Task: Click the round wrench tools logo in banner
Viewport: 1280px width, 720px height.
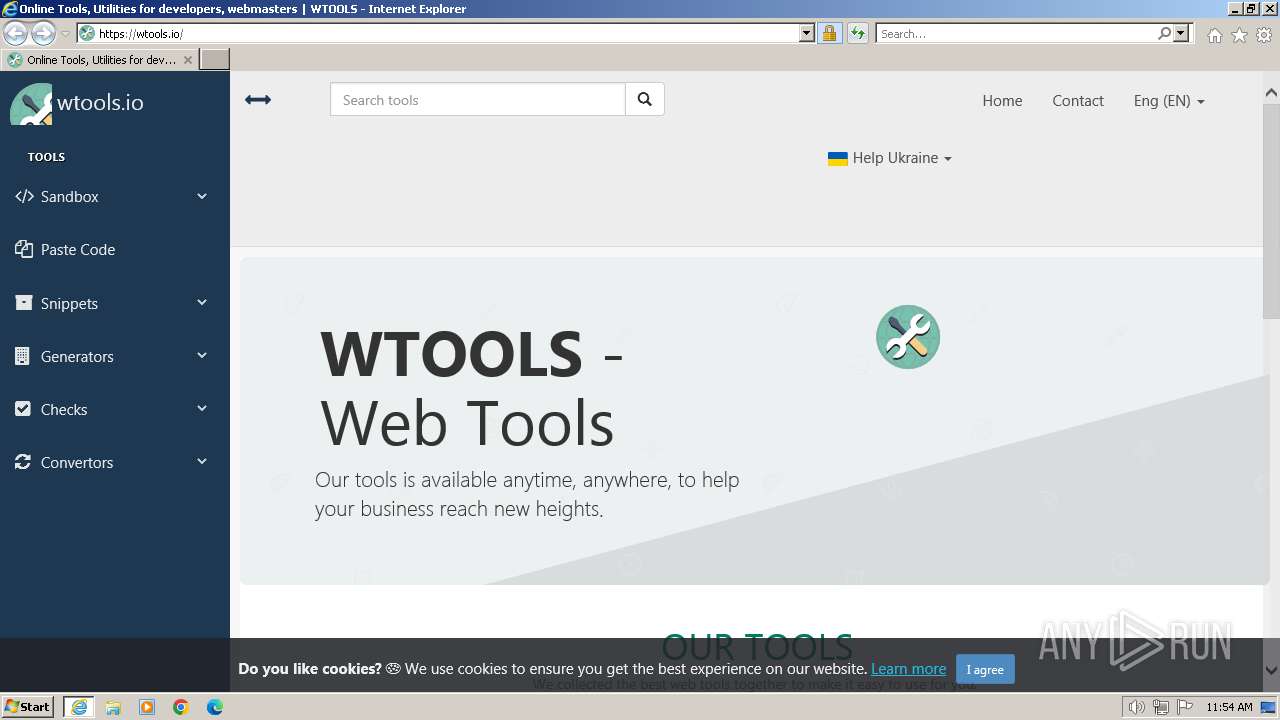Action: tap(908, 337)
